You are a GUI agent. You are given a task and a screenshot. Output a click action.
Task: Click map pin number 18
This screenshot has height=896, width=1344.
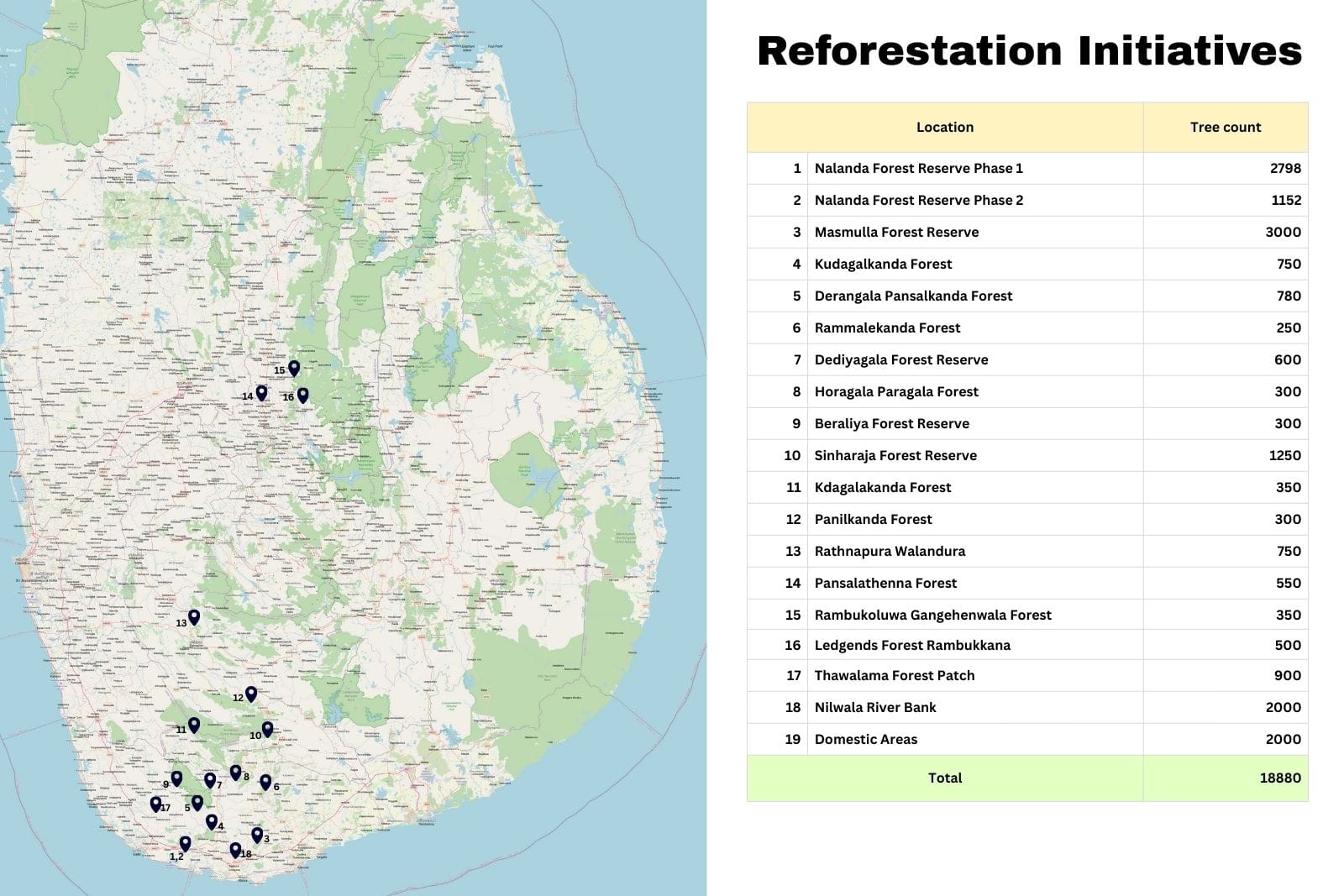click(x=235, y=850)
